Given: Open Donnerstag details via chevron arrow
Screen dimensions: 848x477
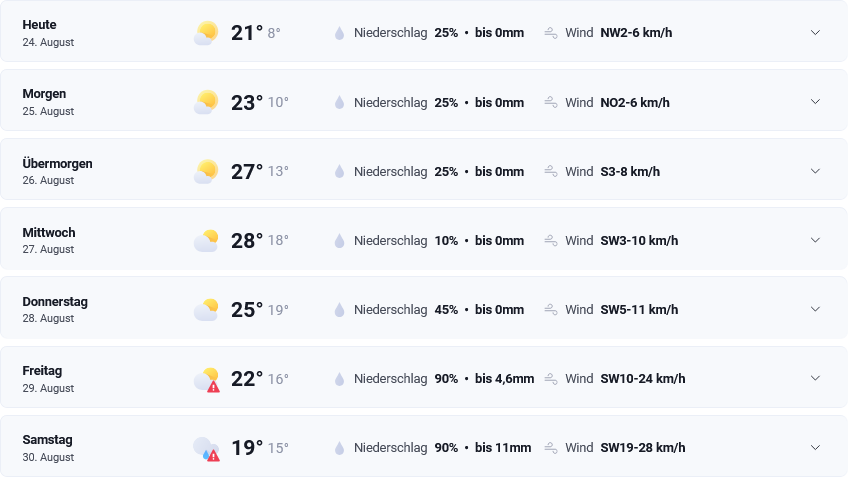Looking at the screenshot, I should [x=815, y=309].
